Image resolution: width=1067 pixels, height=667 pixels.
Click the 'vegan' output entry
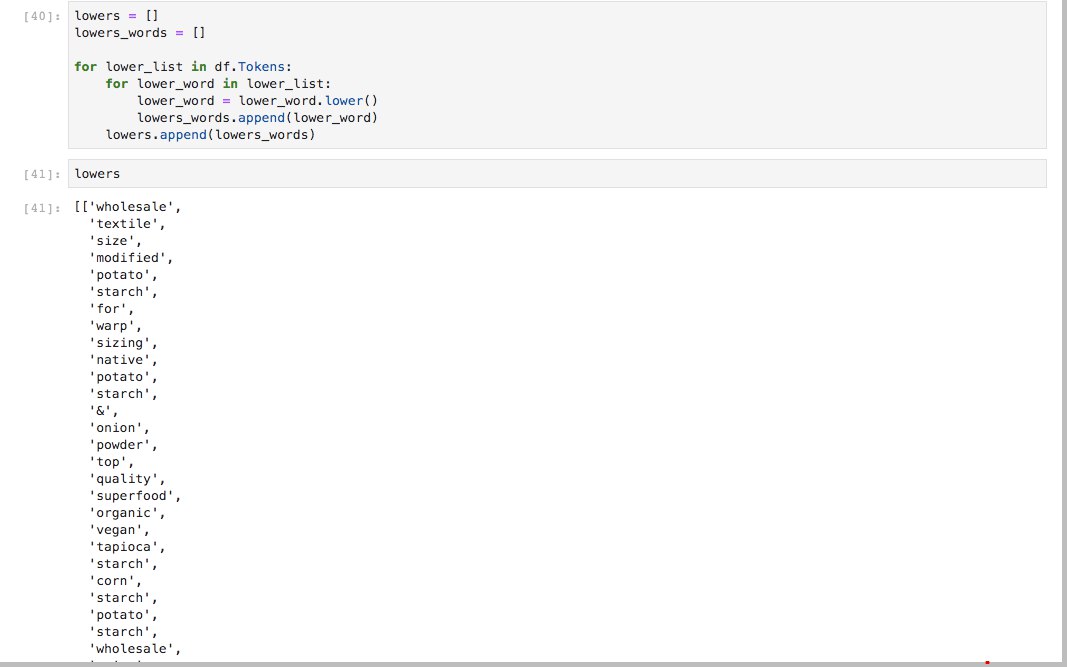tap(120, 530)
